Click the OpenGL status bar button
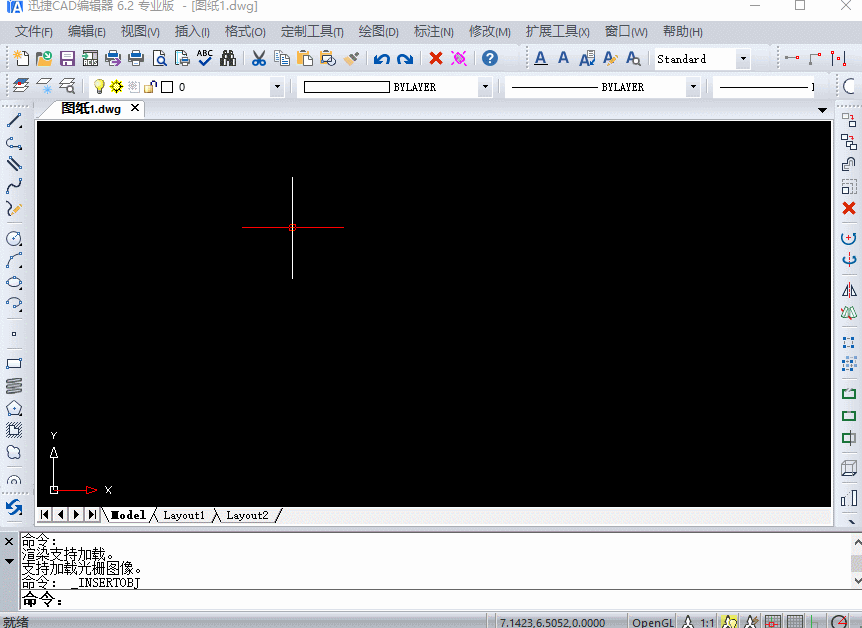This screenshot has width=862, height=628. (653, 623)
